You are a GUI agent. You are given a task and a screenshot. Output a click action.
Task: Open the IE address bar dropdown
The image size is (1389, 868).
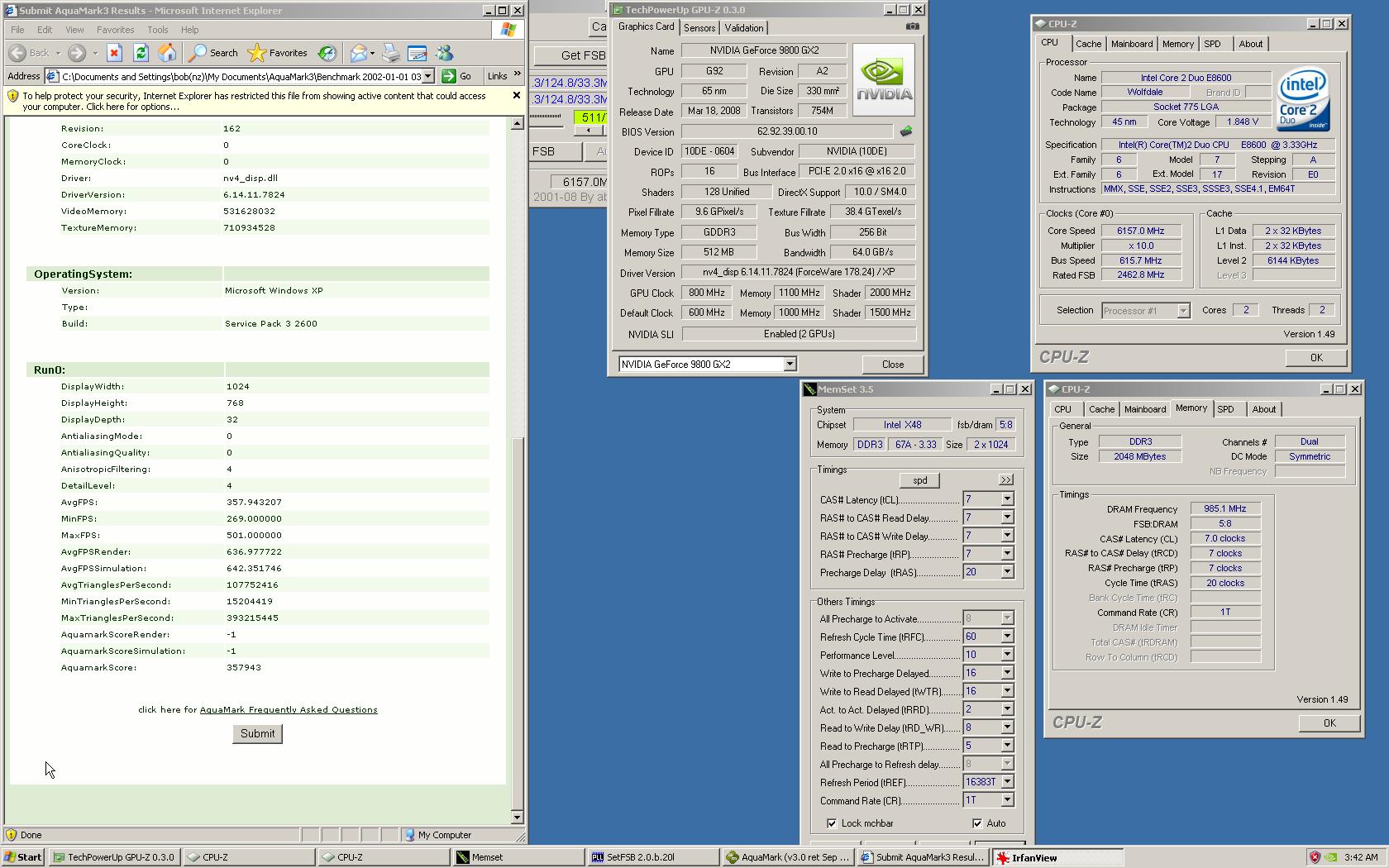(428, 76)
